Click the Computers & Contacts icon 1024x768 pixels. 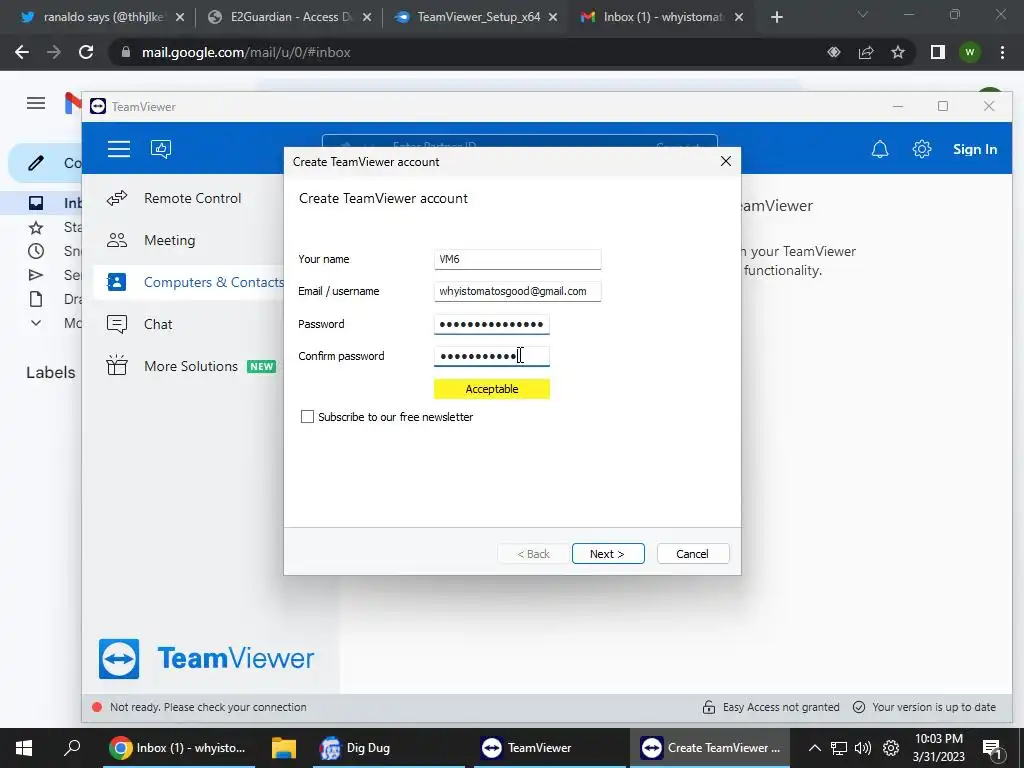(116, 282)
